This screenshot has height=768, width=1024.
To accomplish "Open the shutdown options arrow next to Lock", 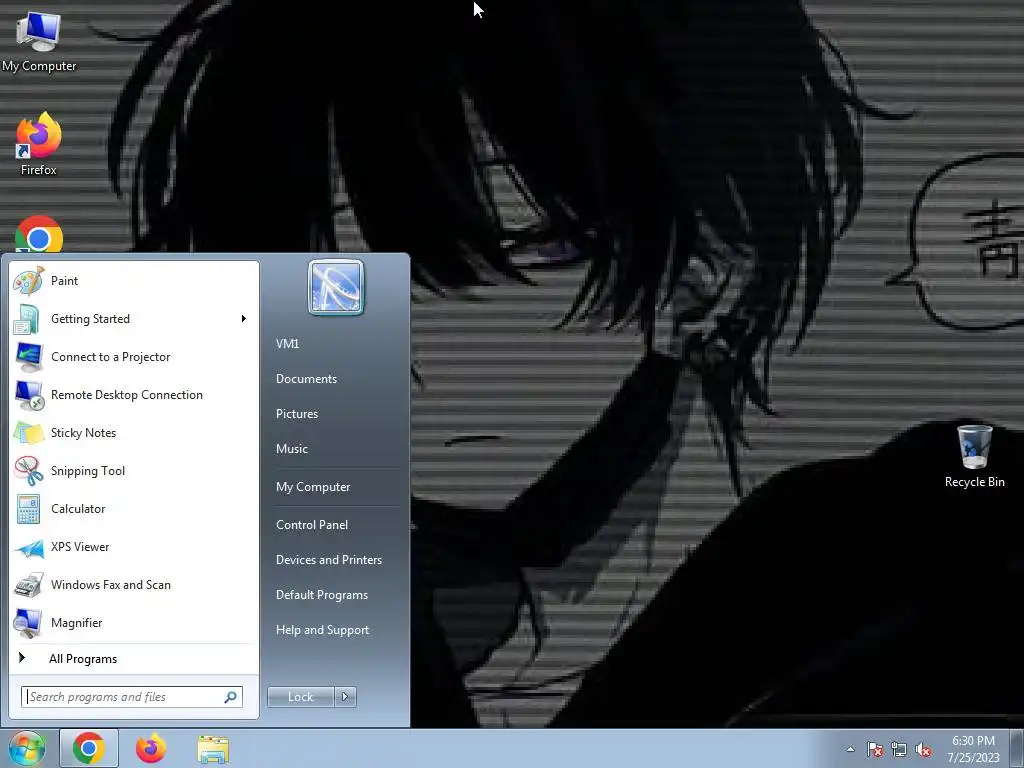I will (x=345, y=697).
